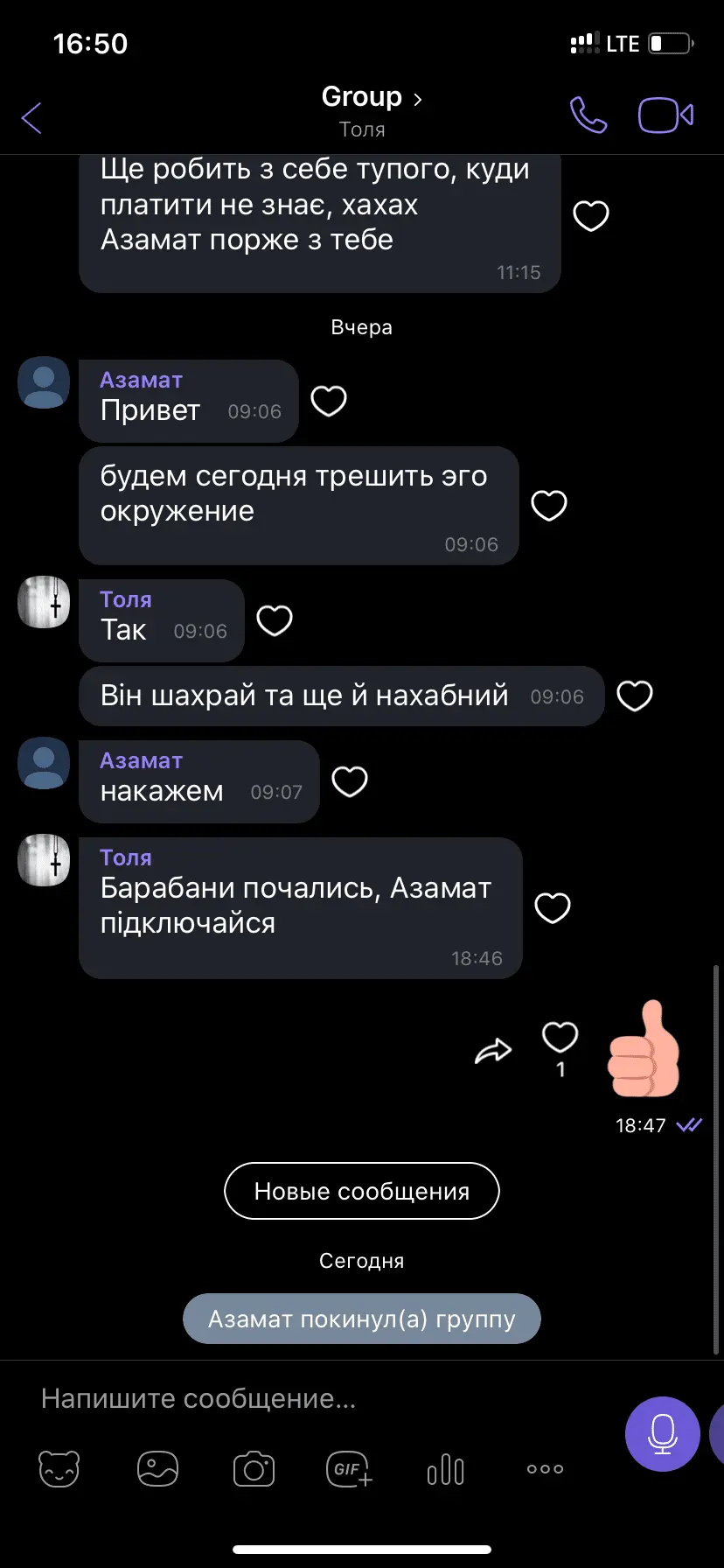This screenshot has width=724, height=1568.
Task: Forward the thumbs-up sticker with the share arrow
Action: (x=493, y=1051)
